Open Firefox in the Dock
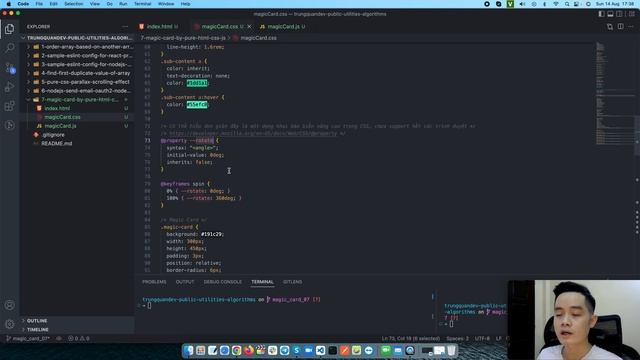The image size is (640, 360). pos(248,350)
